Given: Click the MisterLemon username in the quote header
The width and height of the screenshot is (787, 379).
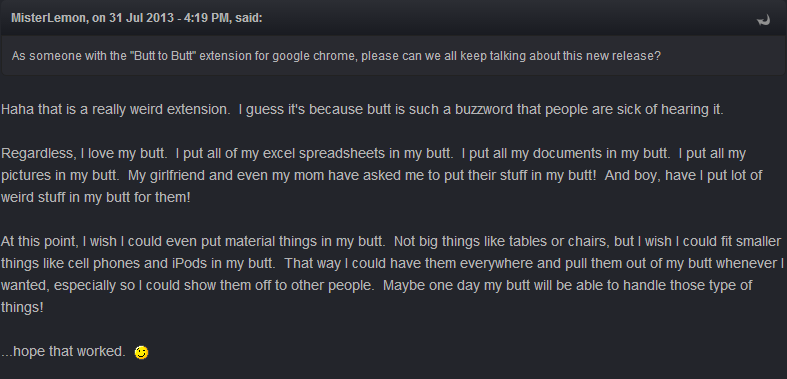Looking at the screenshot, I should point(47,19).
